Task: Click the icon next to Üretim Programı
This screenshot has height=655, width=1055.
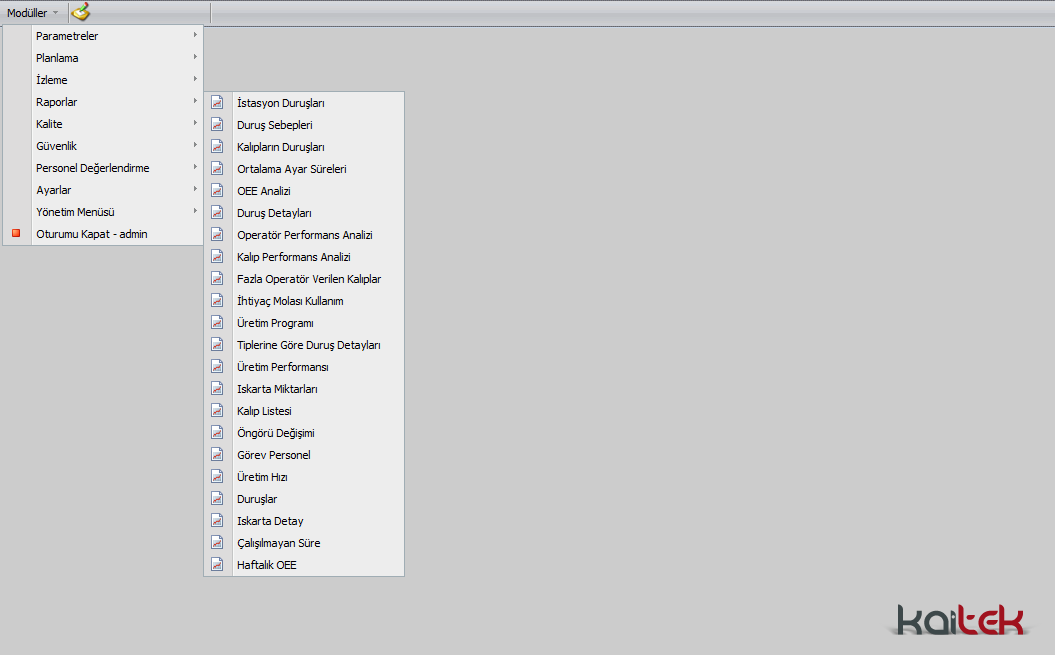Action: tap(217, 323)
